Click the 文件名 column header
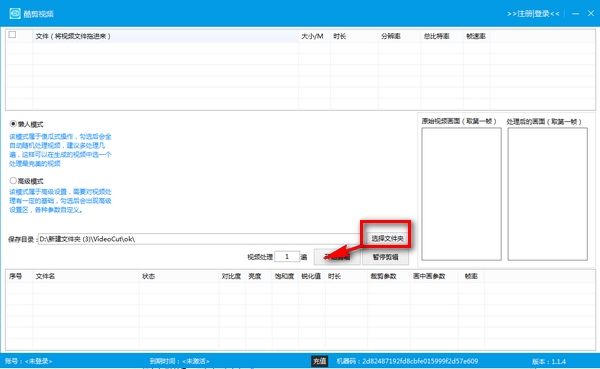 point(86,276)
